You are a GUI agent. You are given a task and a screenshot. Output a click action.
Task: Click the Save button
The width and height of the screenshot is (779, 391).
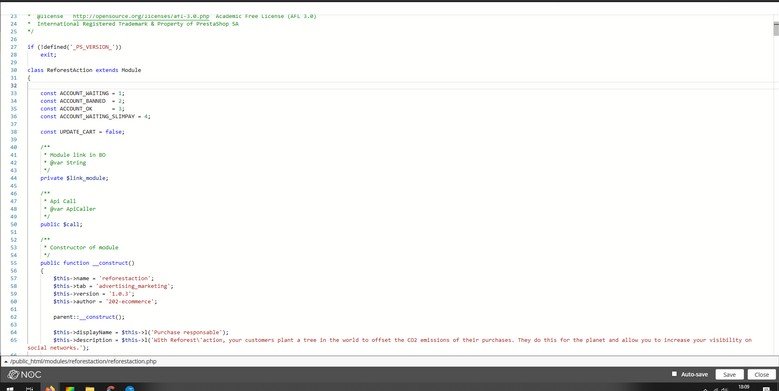(729, 375)
